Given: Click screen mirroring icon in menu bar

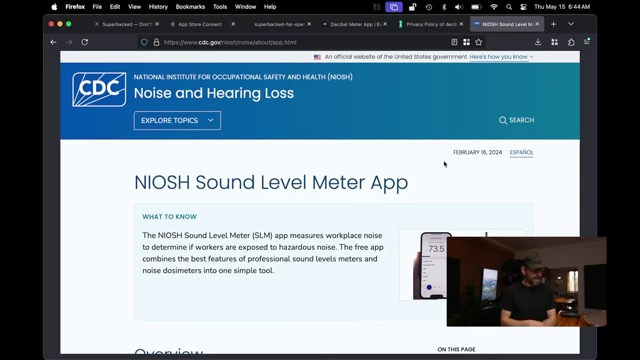Looking at the screenshot, I should 394,7.
